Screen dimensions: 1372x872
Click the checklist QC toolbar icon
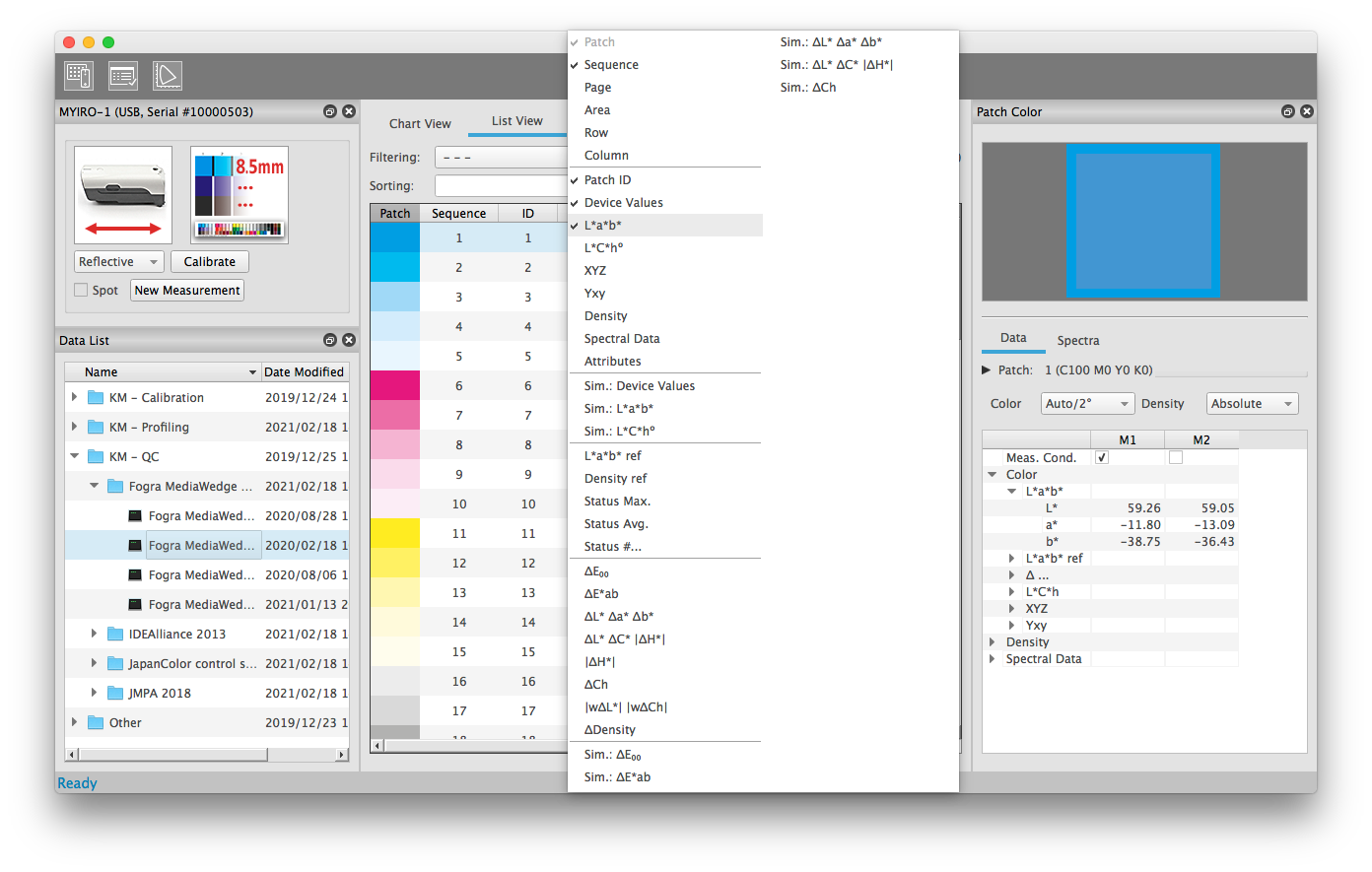(x=123, y=76)
